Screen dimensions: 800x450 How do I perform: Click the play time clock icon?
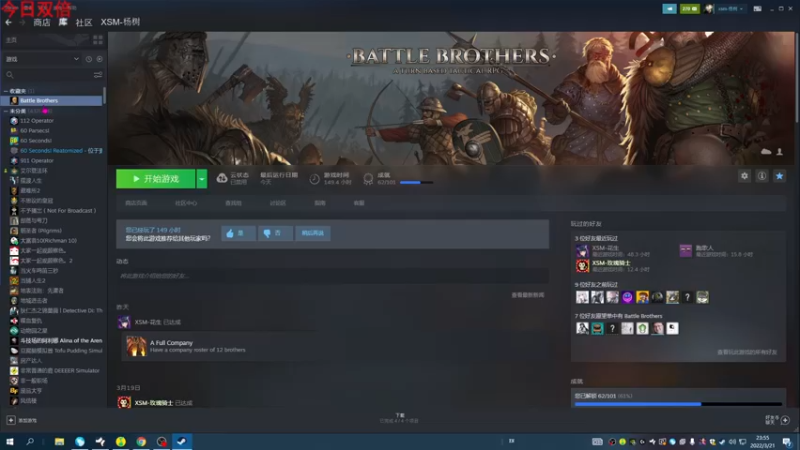(x=314, y=179)
